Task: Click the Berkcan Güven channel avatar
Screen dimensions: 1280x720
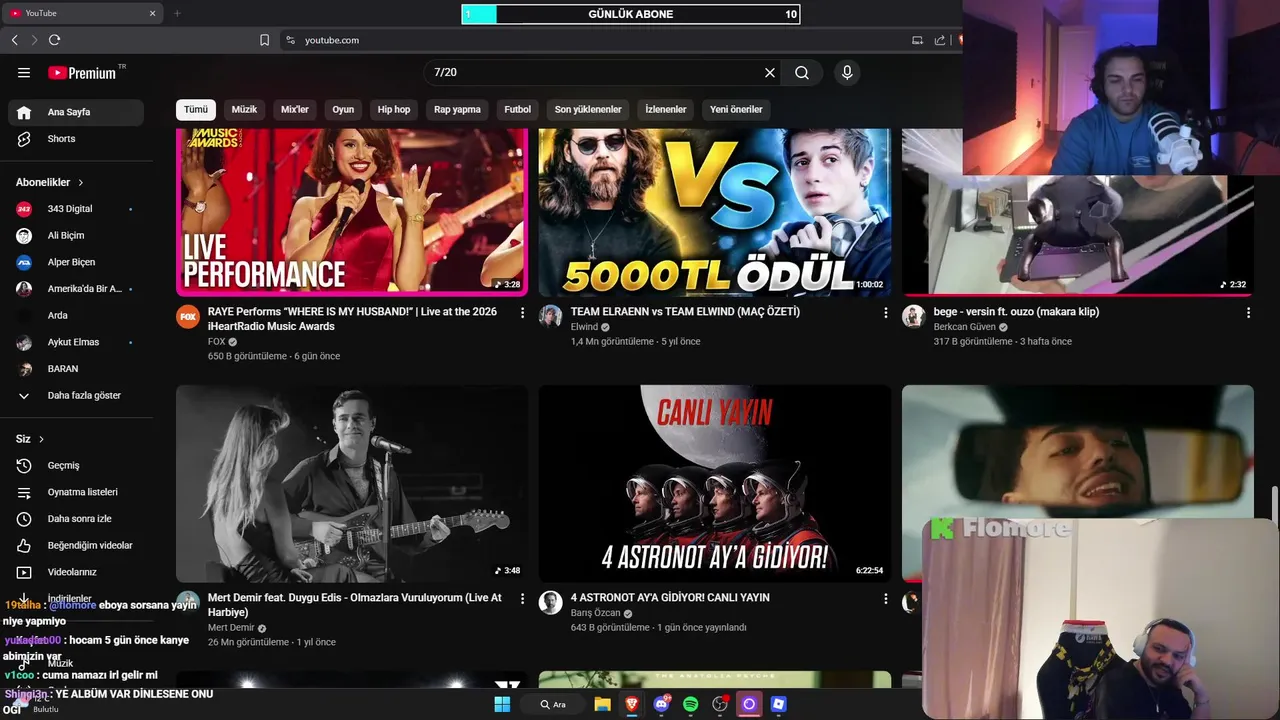Action: [914, 317]
